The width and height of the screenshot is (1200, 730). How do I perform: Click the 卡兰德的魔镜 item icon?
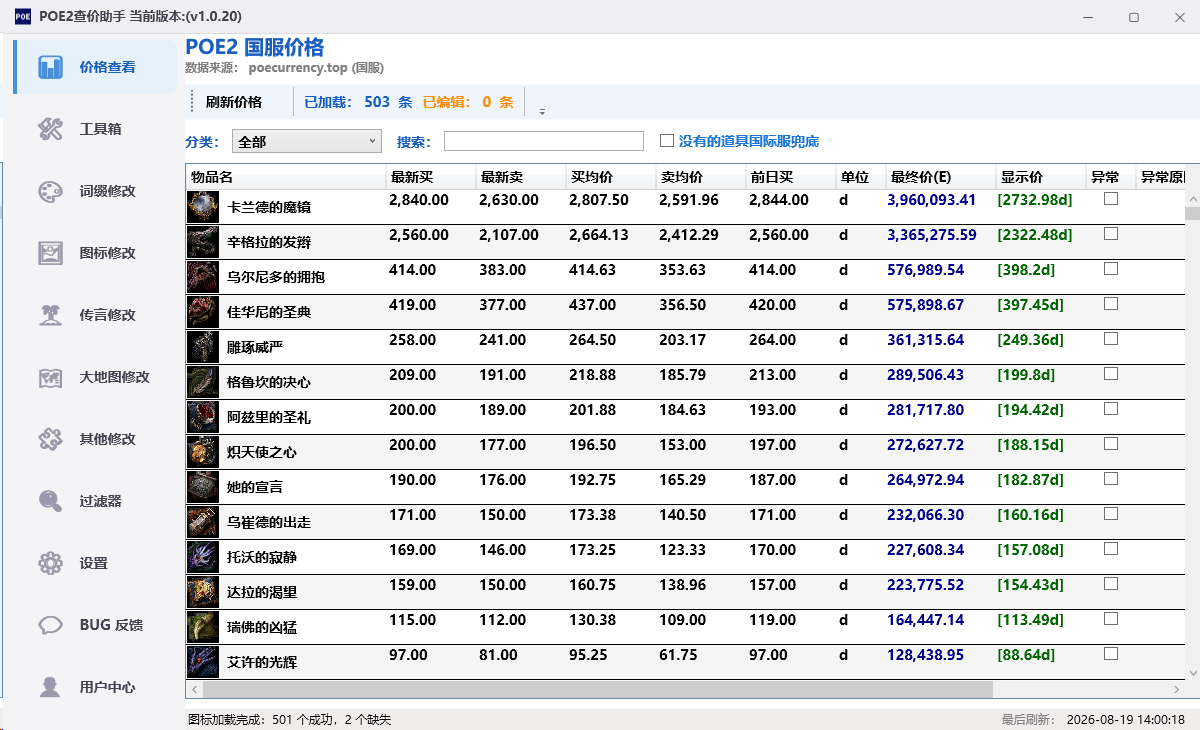pyautogui.click(x=203, y=207)
